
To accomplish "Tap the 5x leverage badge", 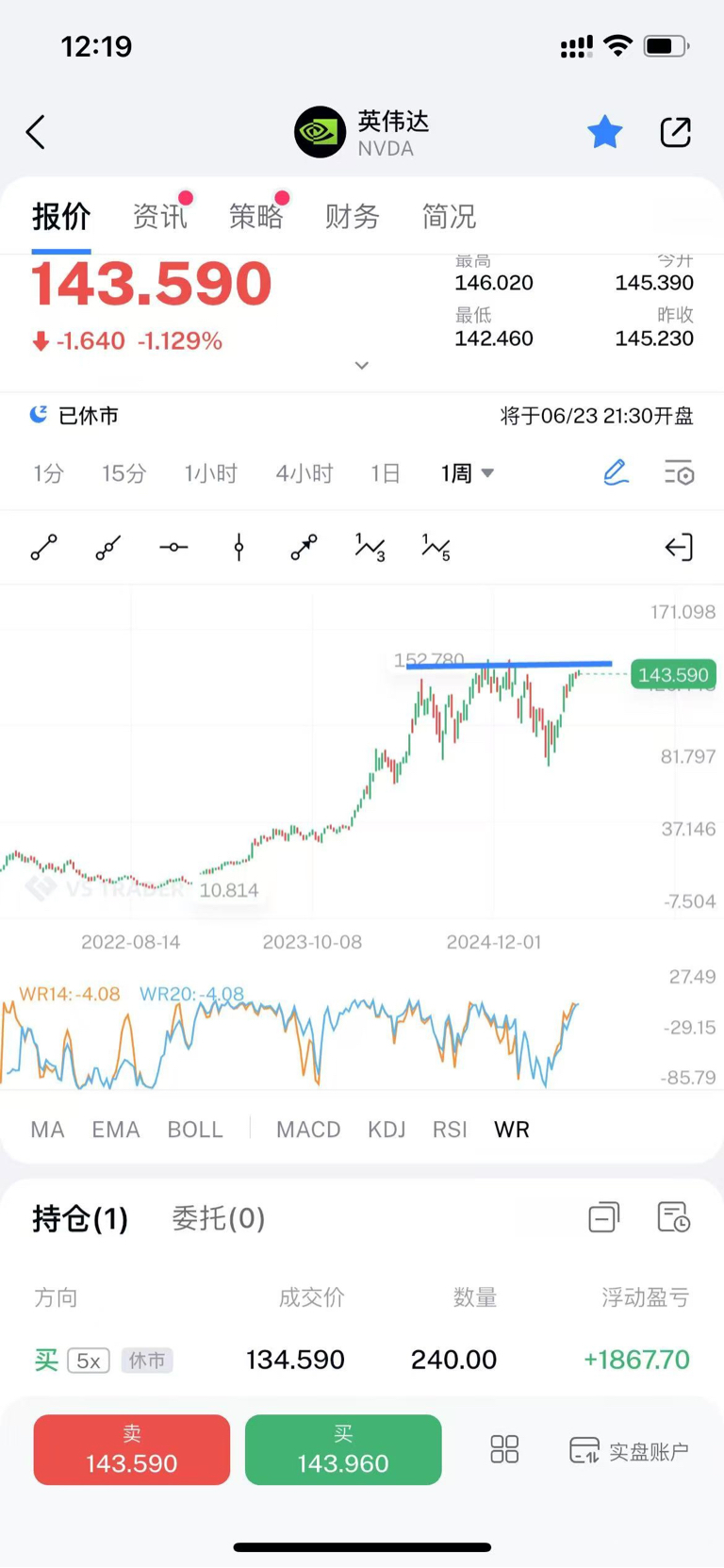I will click(x=89, y=1361).
